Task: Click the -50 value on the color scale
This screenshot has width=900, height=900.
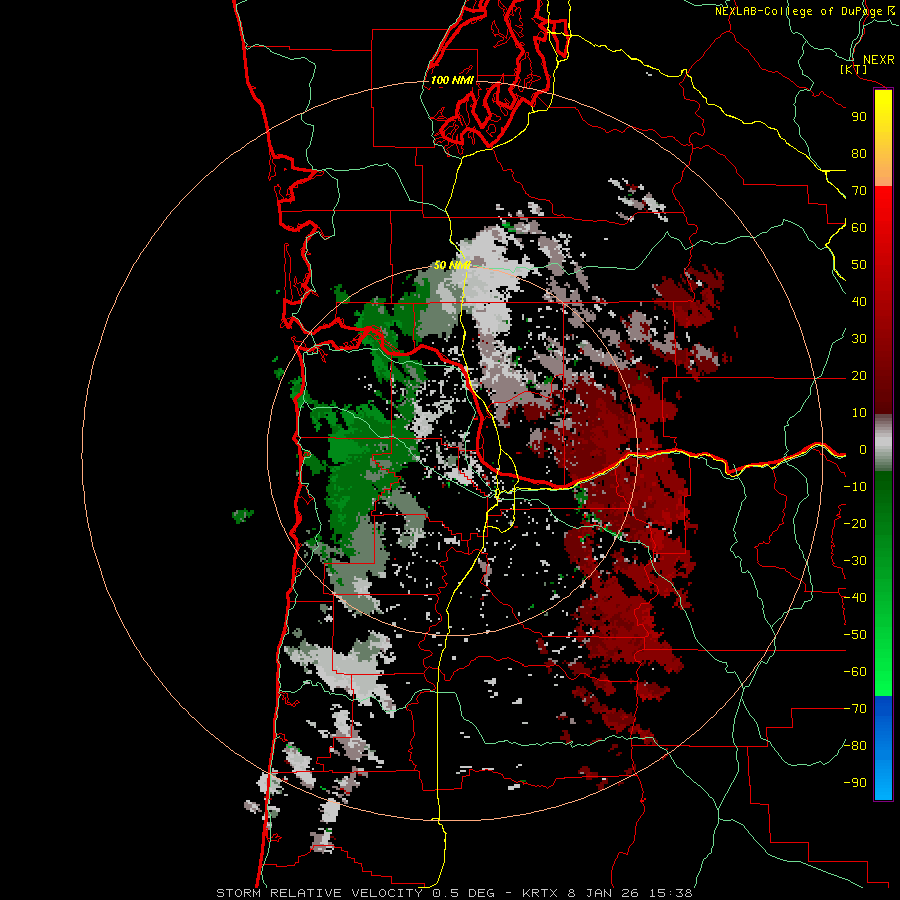Action: coord(855,635)
